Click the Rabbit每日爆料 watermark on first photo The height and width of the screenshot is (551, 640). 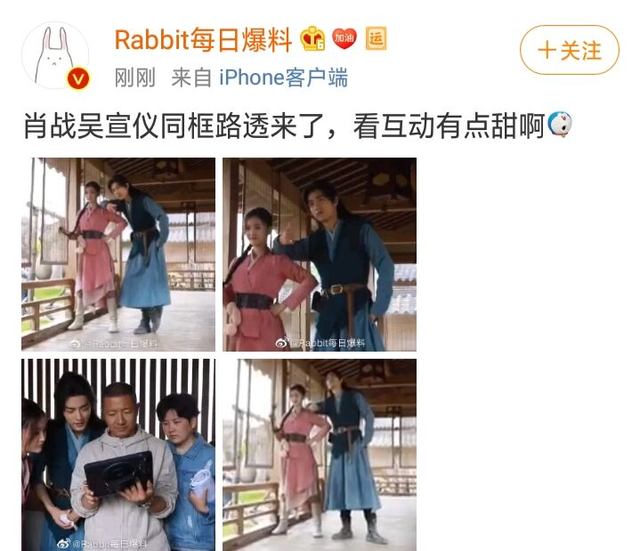click(114, 344)
